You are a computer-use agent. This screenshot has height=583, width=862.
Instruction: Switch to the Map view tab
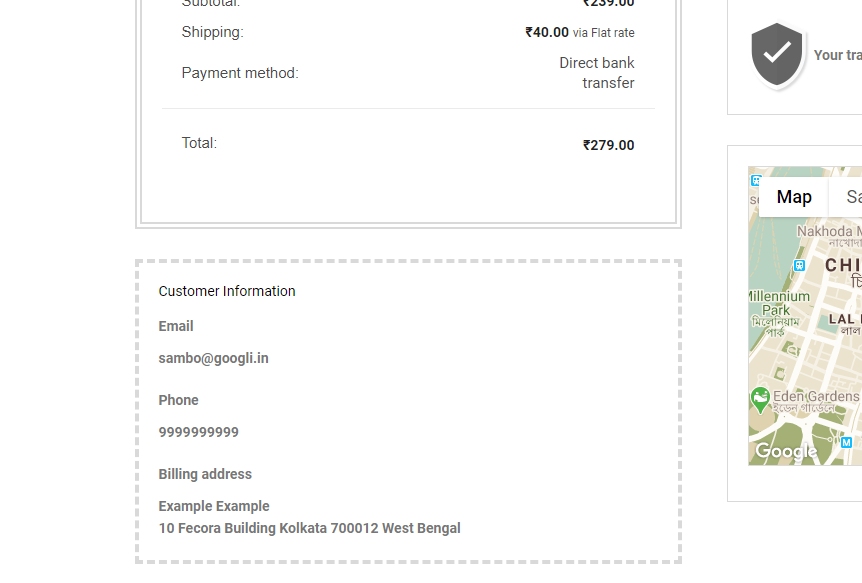pyautogui.click(x=794, y=197)
